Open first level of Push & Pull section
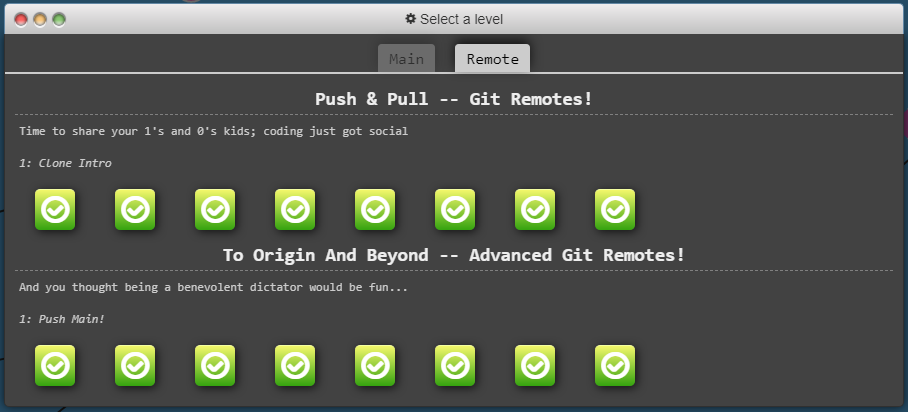 point(55,210)
